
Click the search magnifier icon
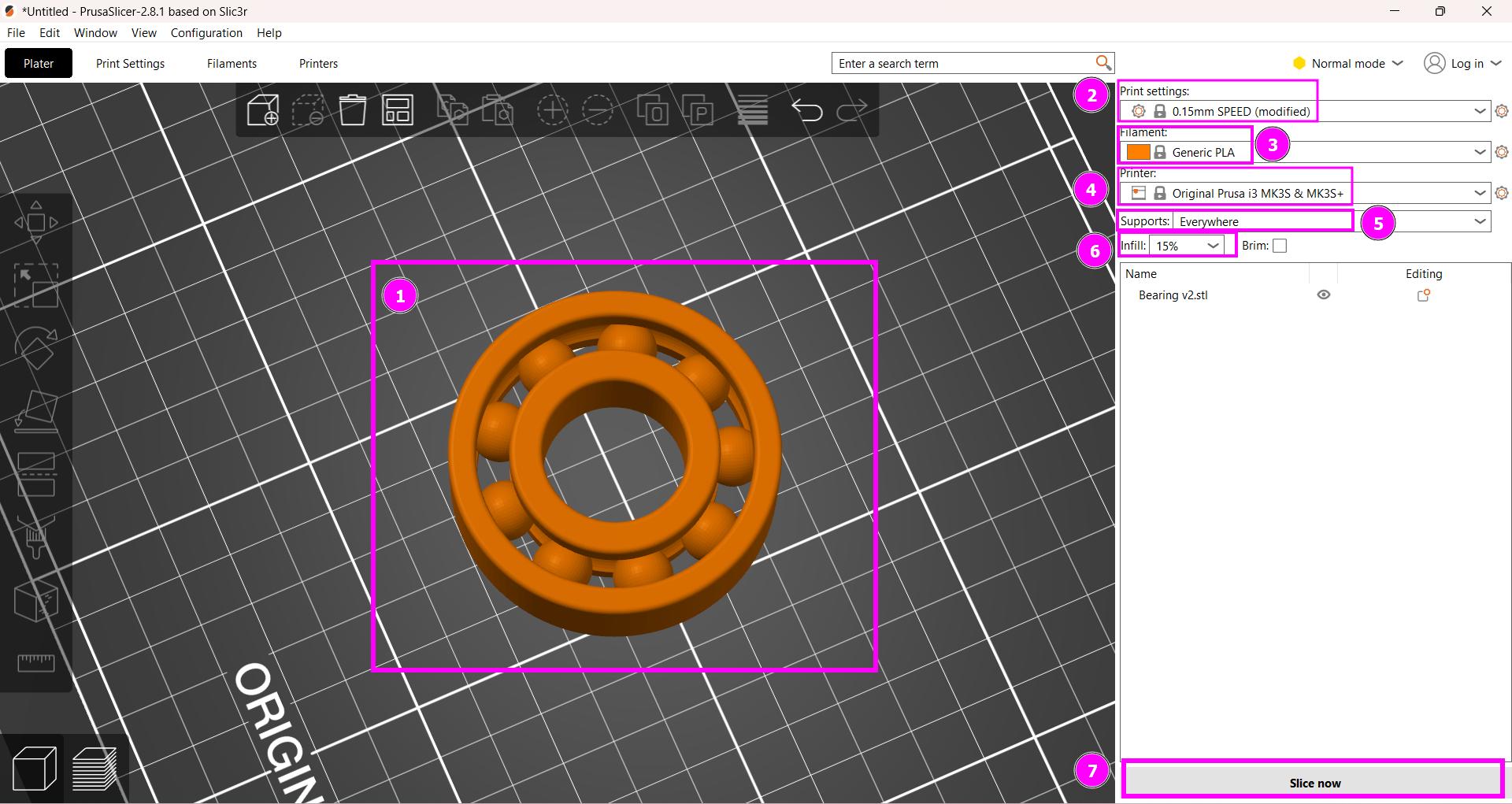coord(1103,63)
